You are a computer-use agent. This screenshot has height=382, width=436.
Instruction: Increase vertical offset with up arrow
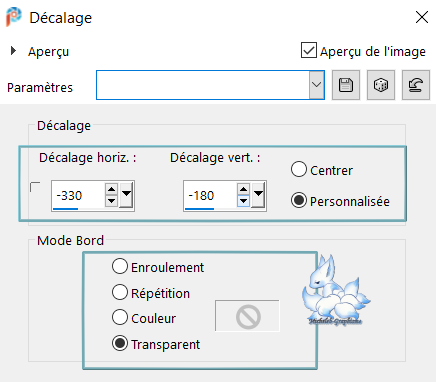pos(243,189)
